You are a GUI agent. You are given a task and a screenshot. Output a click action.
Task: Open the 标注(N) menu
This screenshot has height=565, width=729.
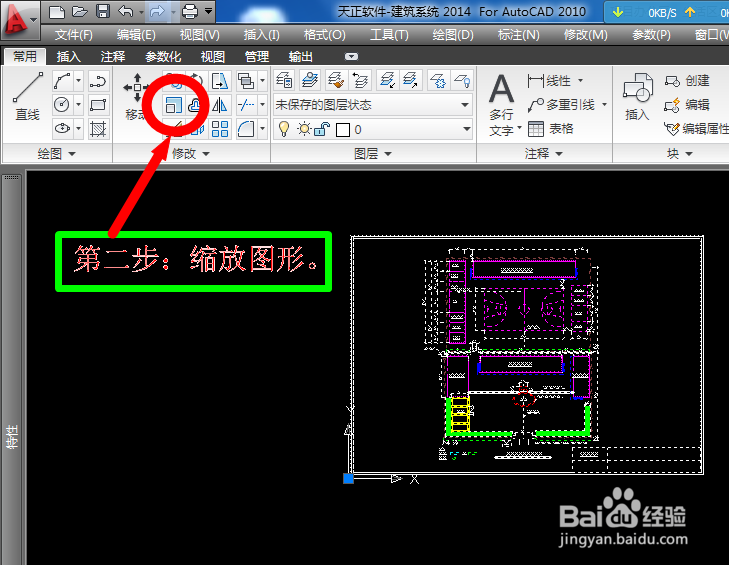coord(518,35)
